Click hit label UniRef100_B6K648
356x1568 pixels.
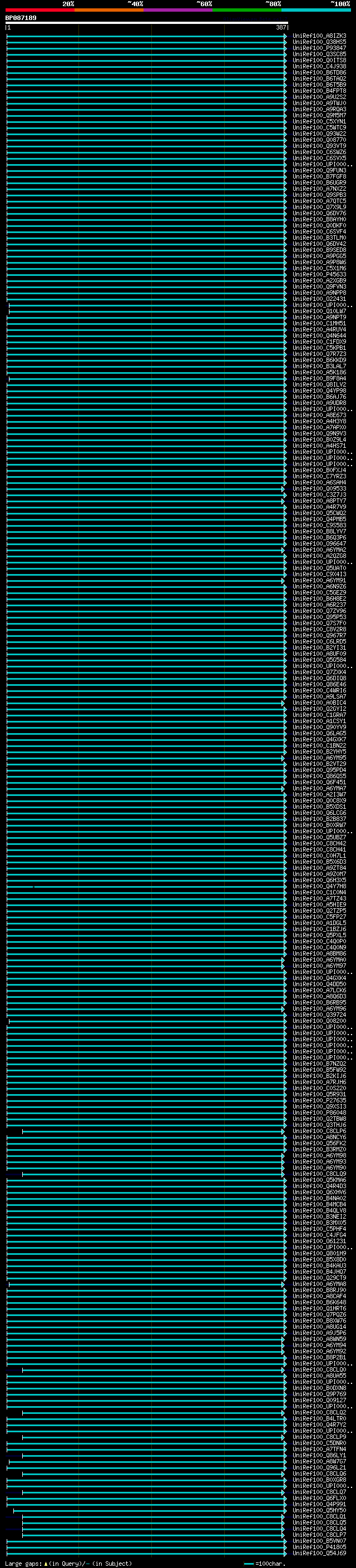coord(319,1302)
